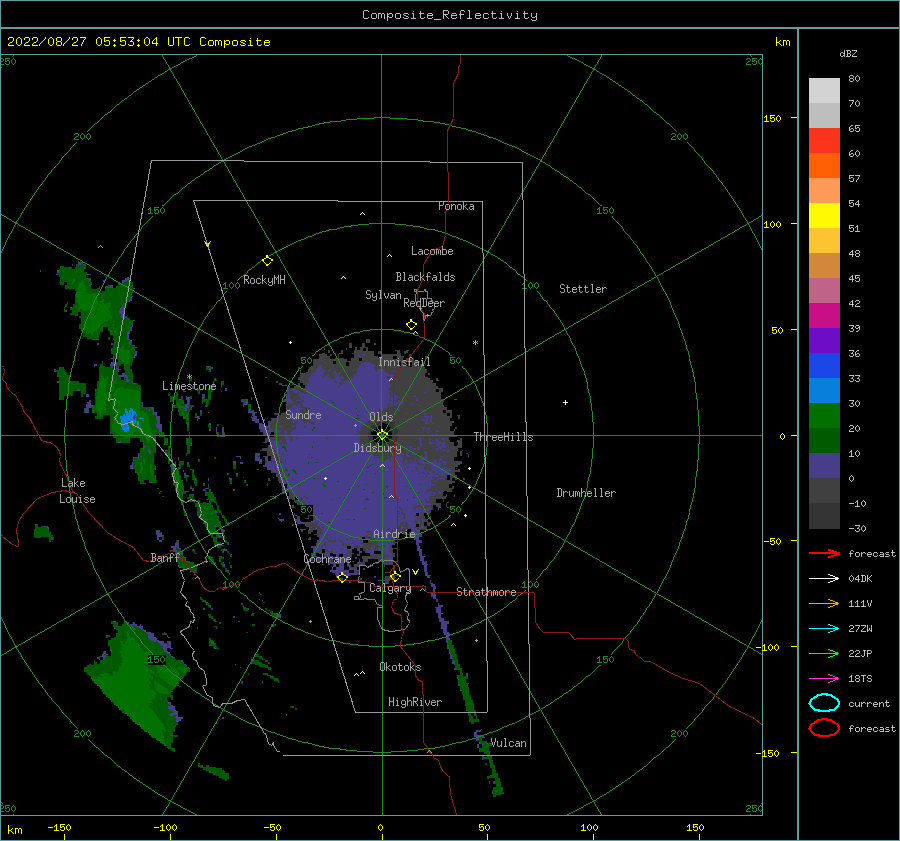Click the ThreeHills town label
The width and height of the screenshot is (900, 841).
[503, 437]
